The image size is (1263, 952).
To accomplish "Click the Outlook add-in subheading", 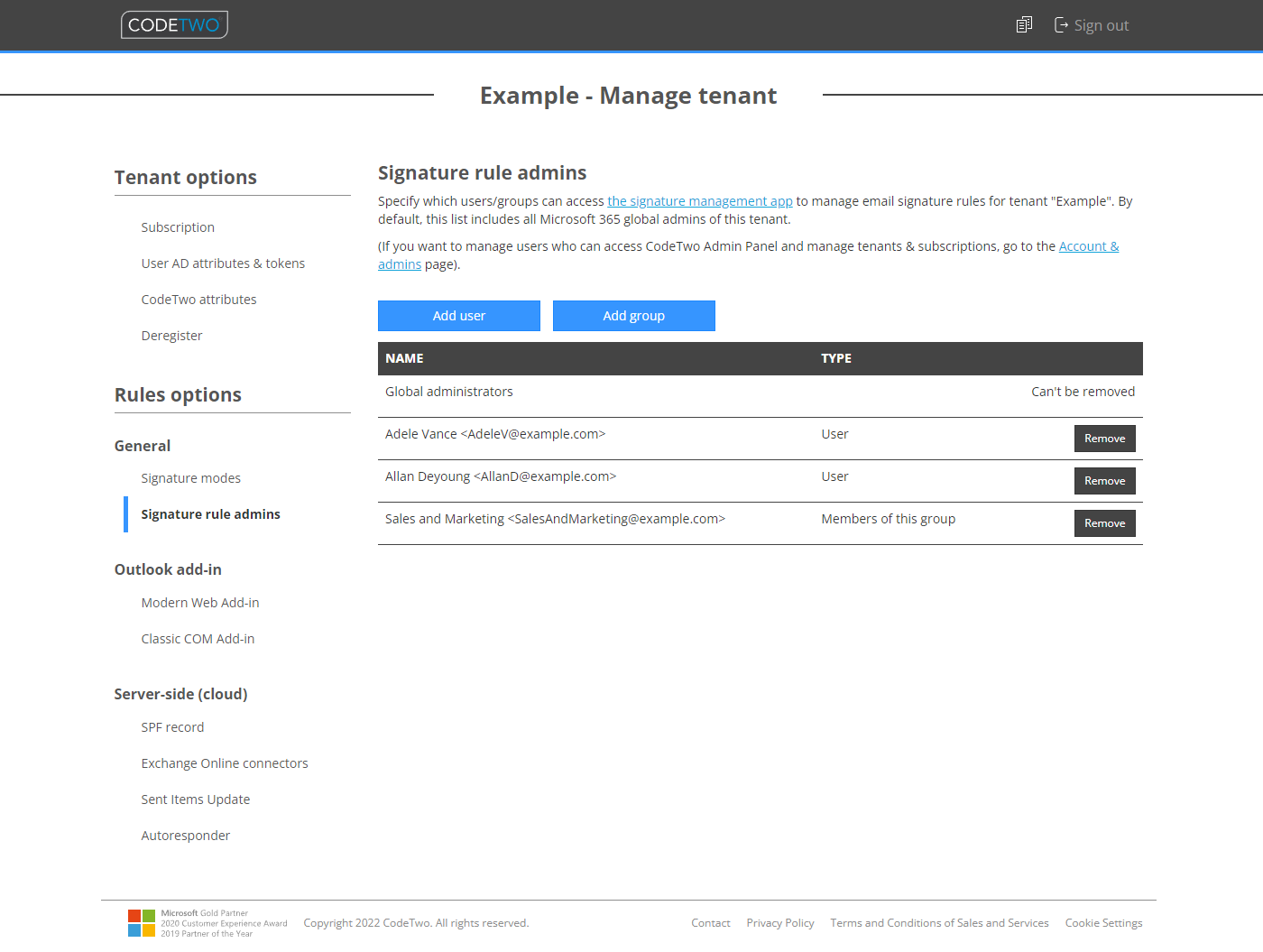I will click(x=168, y=569).
